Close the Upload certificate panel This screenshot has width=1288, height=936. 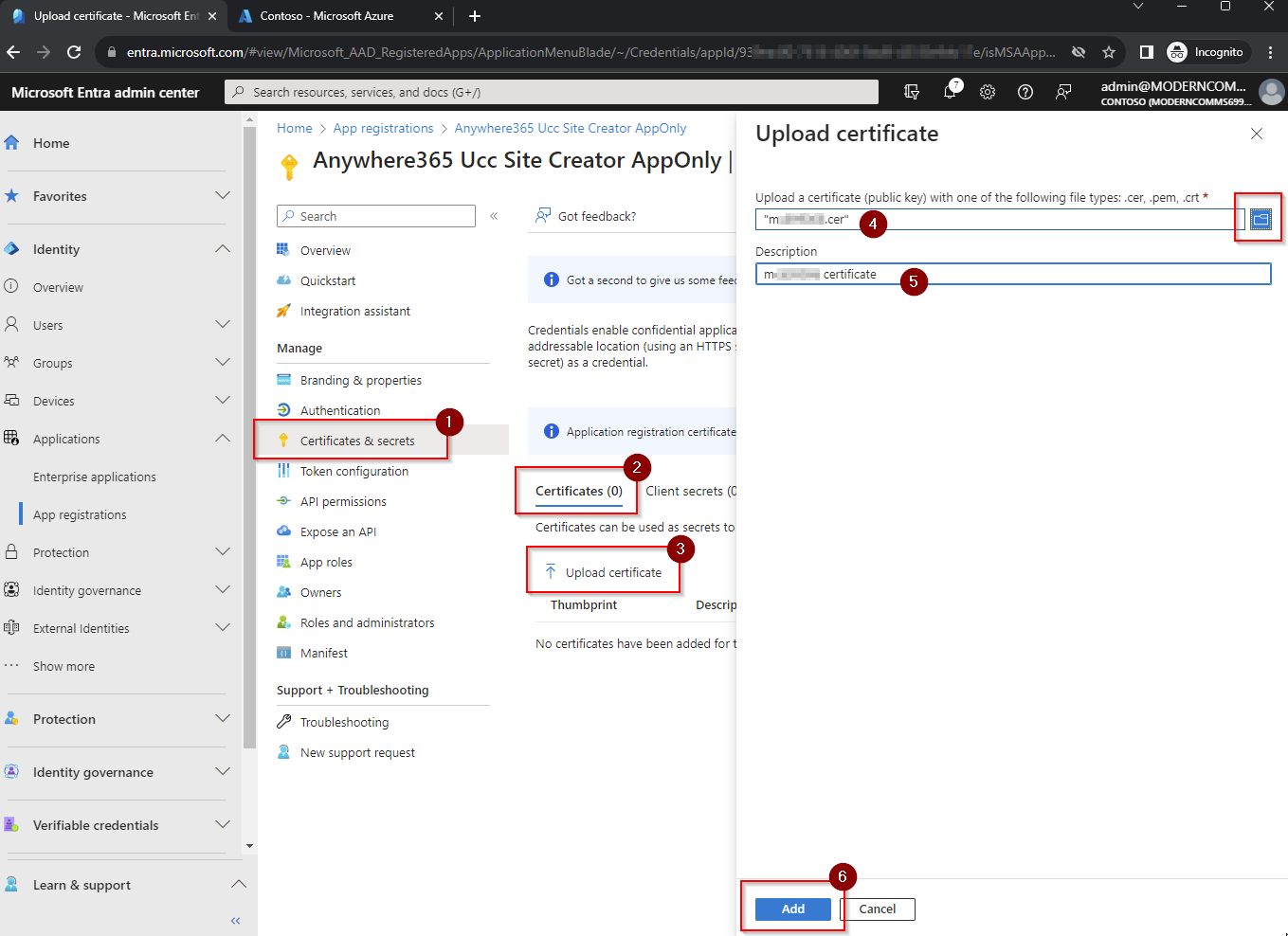(x=1256, y=134)
